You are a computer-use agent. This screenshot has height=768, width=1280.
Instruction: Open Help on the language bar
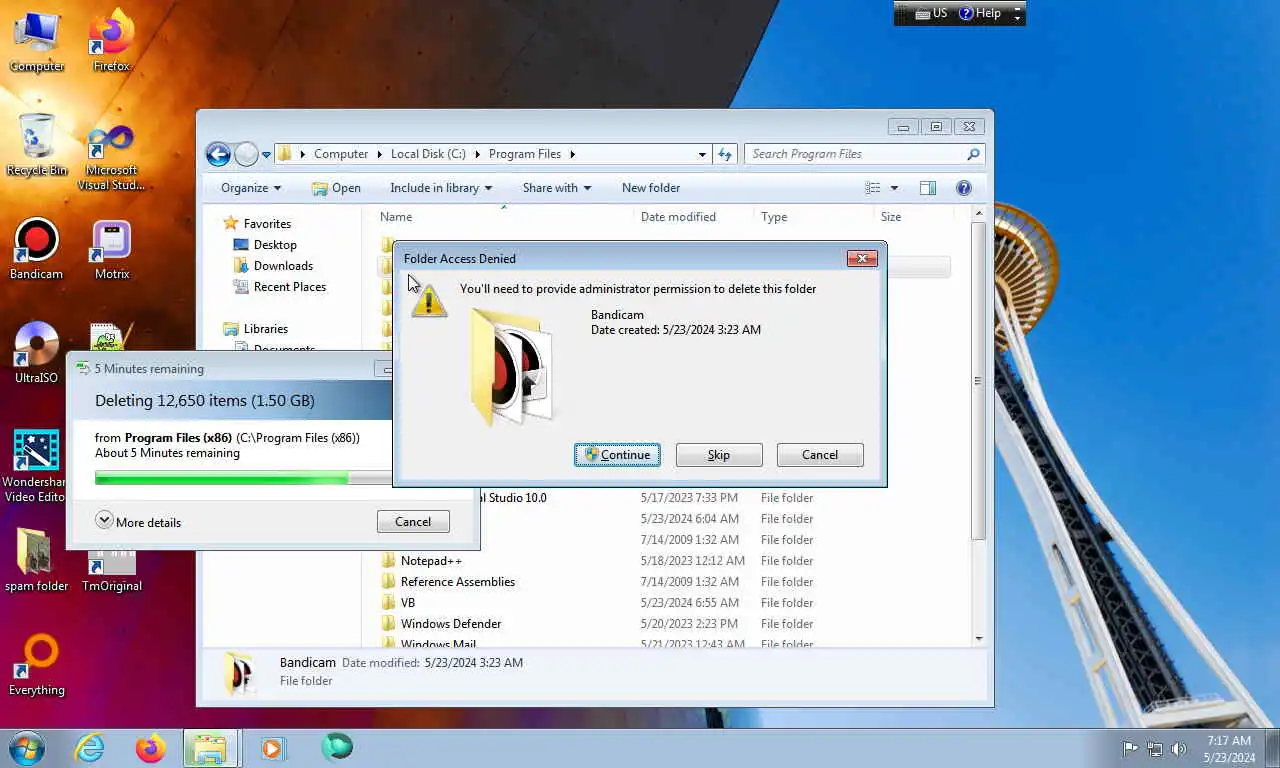point(979,13)
